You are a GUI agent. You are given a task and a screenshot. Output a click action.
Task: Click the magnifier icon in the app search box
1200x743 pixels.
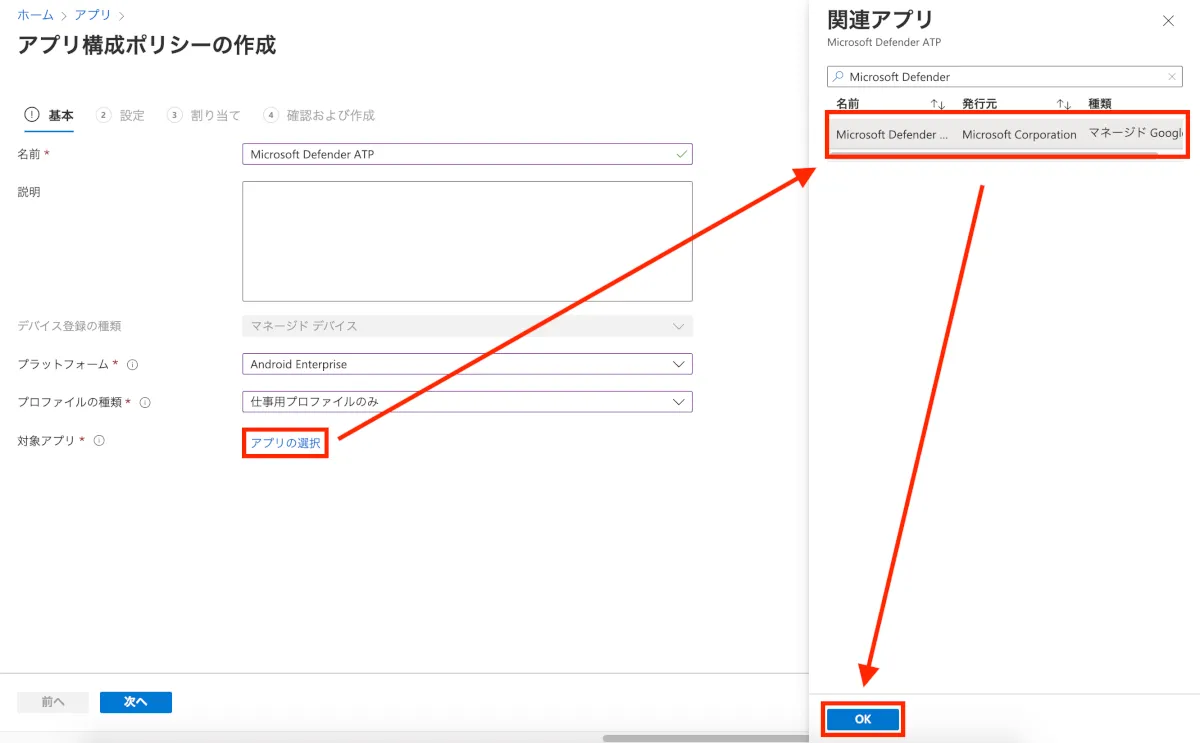point(839,77)
